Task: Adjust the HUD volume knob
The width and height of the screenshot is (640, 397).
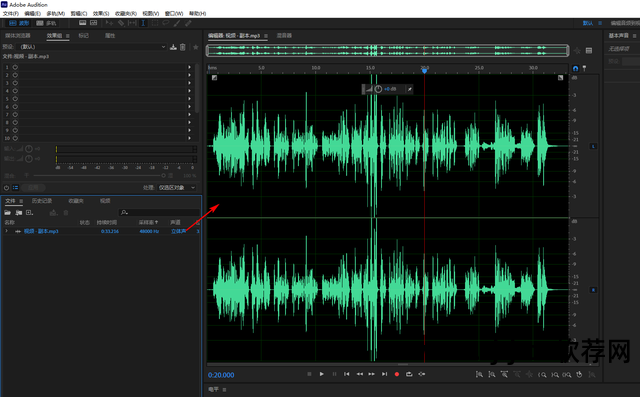Action: pyautogui.click(x=378, y=89)
